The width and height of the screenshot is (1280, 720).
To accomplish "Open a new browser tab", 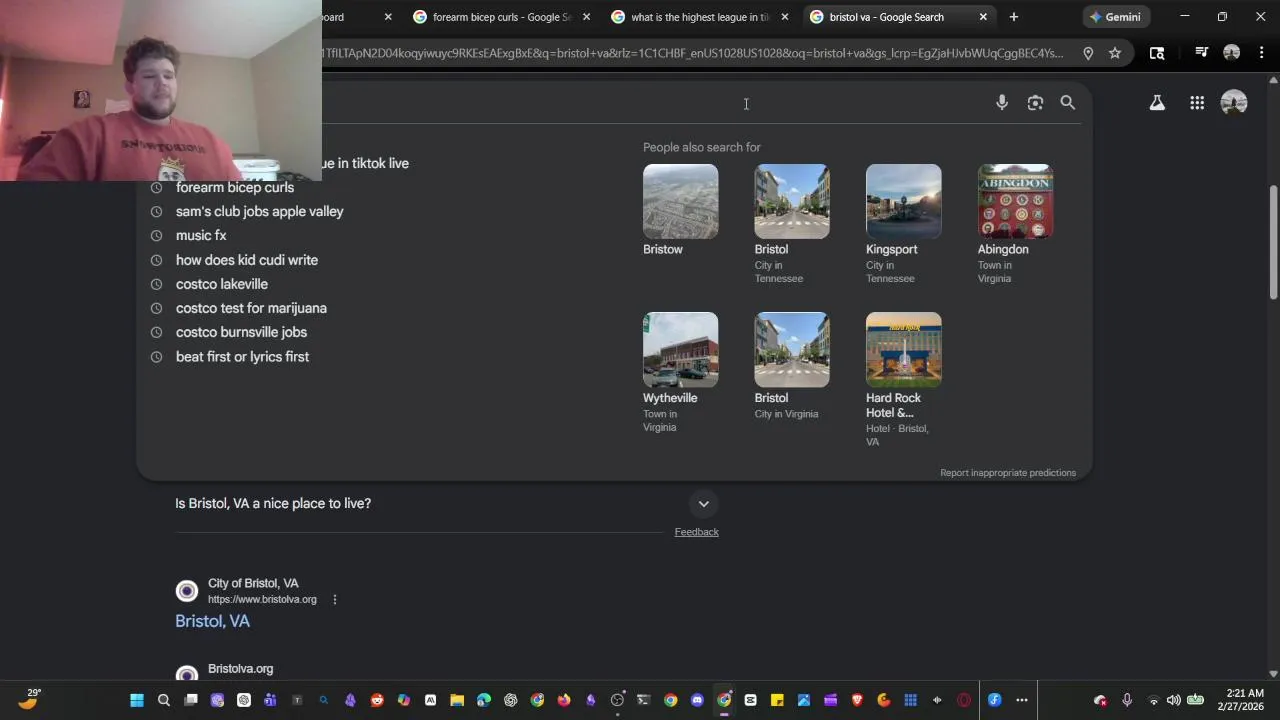I will coord(1014,17).
